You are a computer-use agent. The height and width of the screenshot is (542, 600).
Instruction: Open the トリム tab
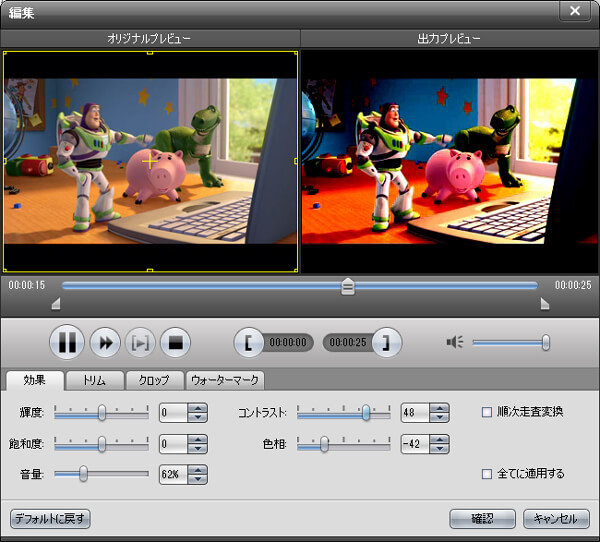(x=95, y=380)
